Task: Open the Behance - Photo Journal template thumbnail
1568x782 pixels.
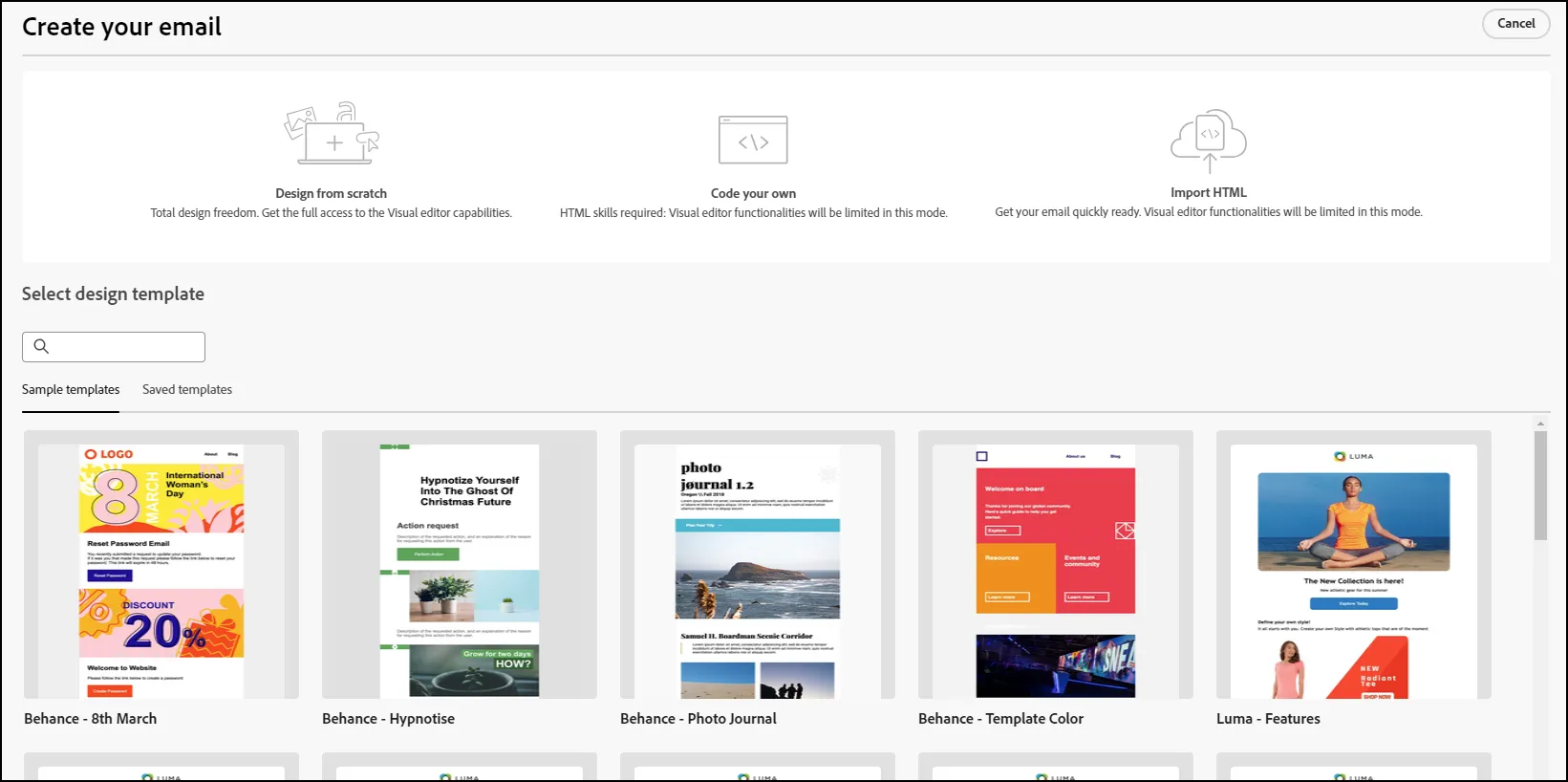Action: (x=758, y=564)
